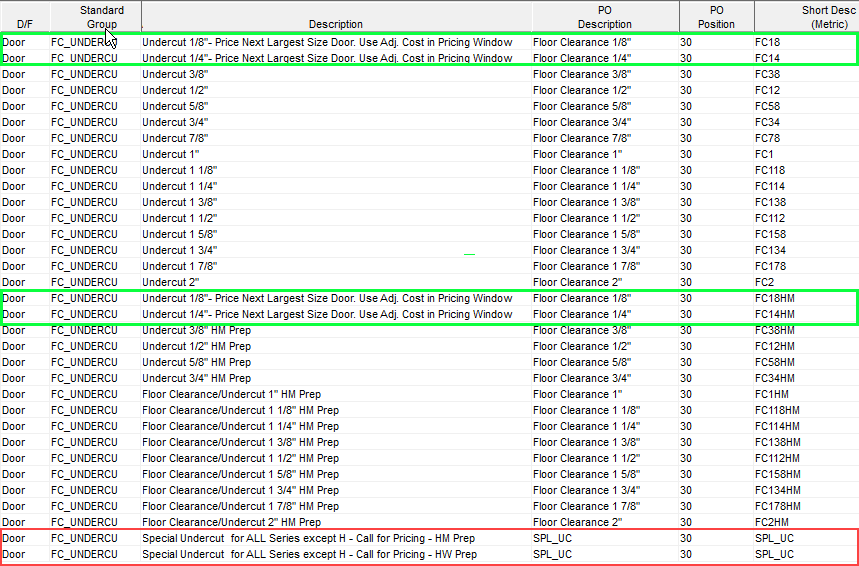Select the Special Undercut HM Prep row description
The height and width of the screenshot is (566, 859).
336,538
